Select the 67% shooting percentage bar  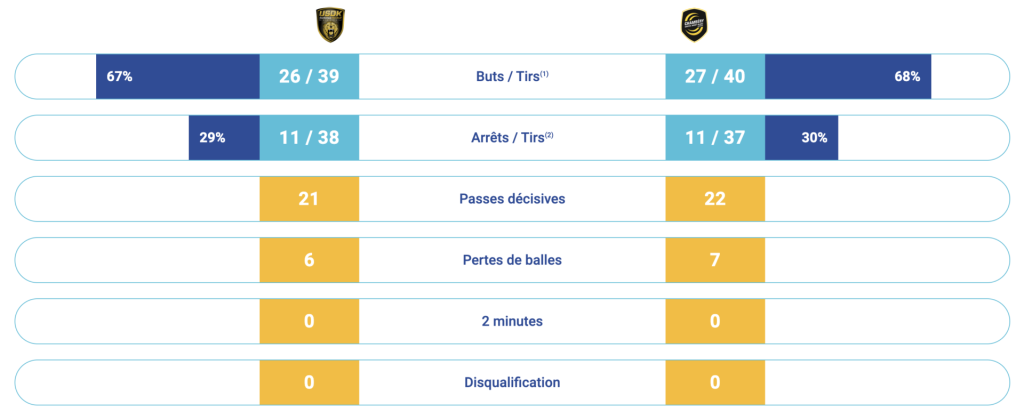pos(178,76)
